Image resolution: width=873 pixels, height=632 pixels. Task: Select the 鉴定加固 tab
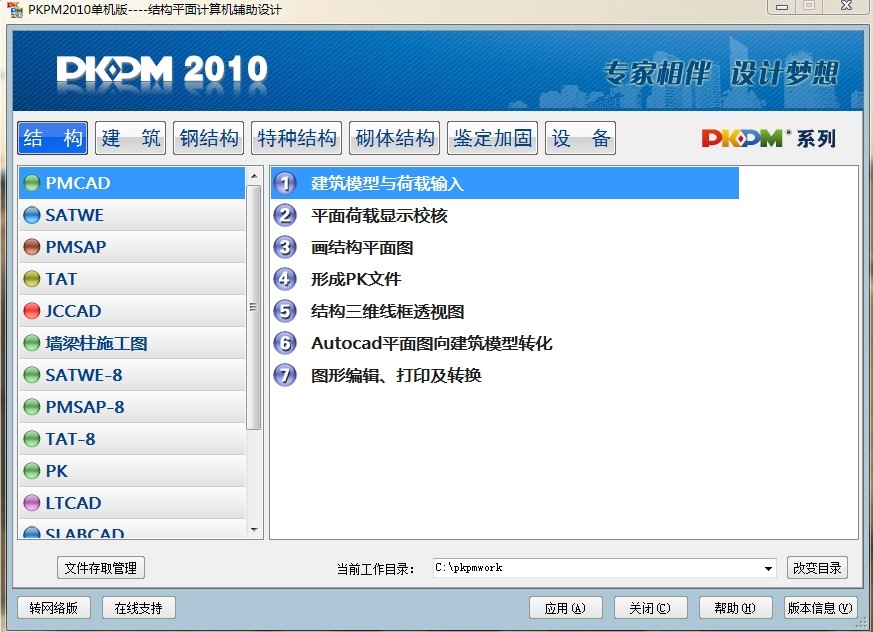click(493, 138)
